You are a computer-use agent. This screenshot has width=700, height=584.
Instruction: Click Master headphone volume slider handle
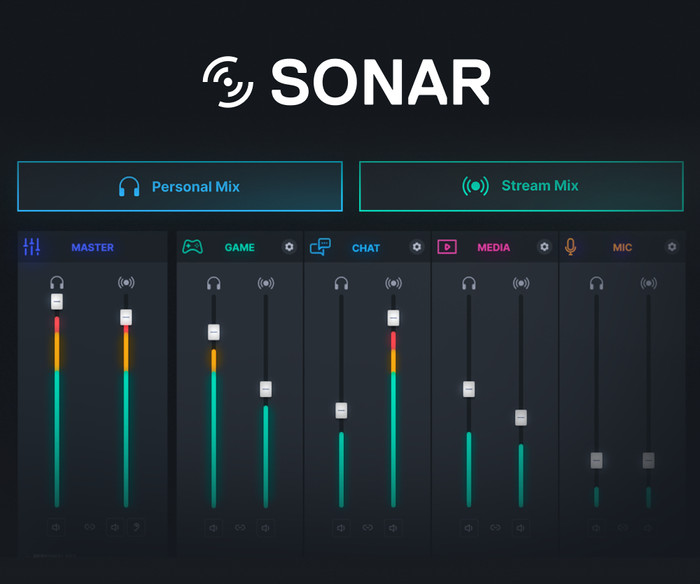pos(57,301)
